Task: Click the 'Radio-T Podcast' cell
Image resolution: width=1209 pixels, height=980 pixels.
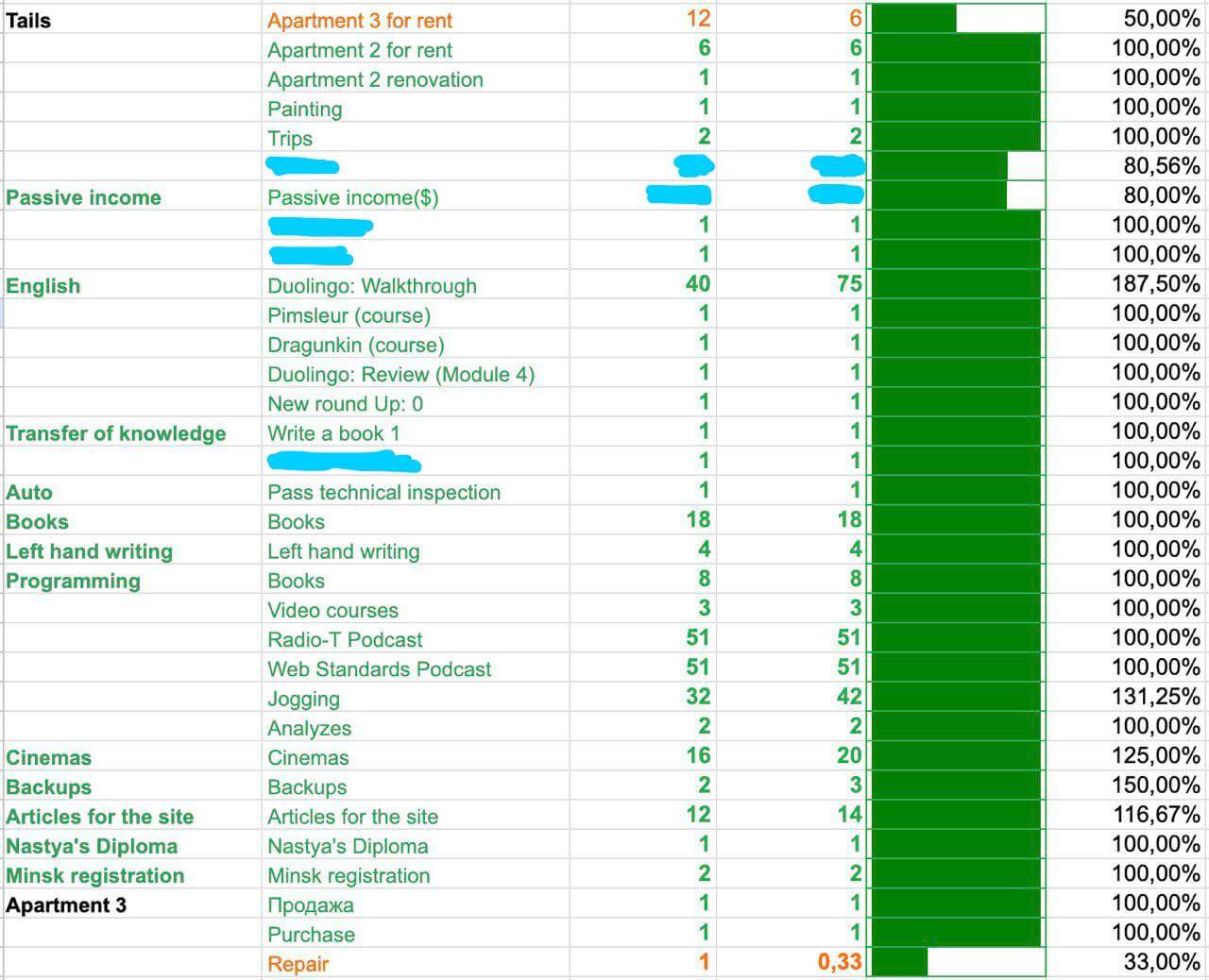Action: (x=416, y=639)
